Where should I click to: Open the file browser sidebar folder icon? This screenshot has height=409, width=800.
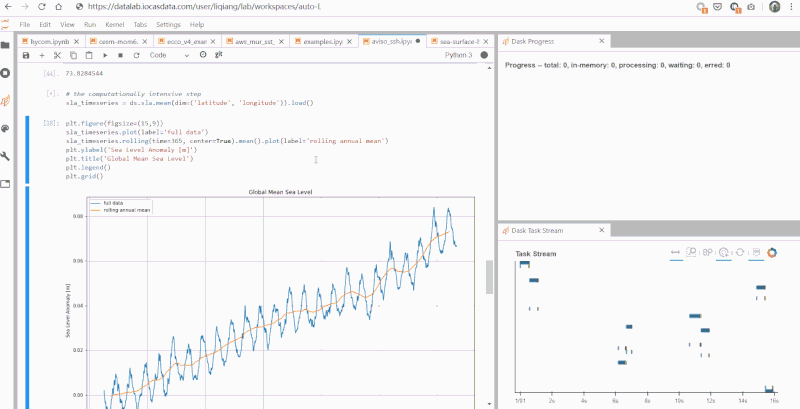pyautogui.click(x=5, y=45)
